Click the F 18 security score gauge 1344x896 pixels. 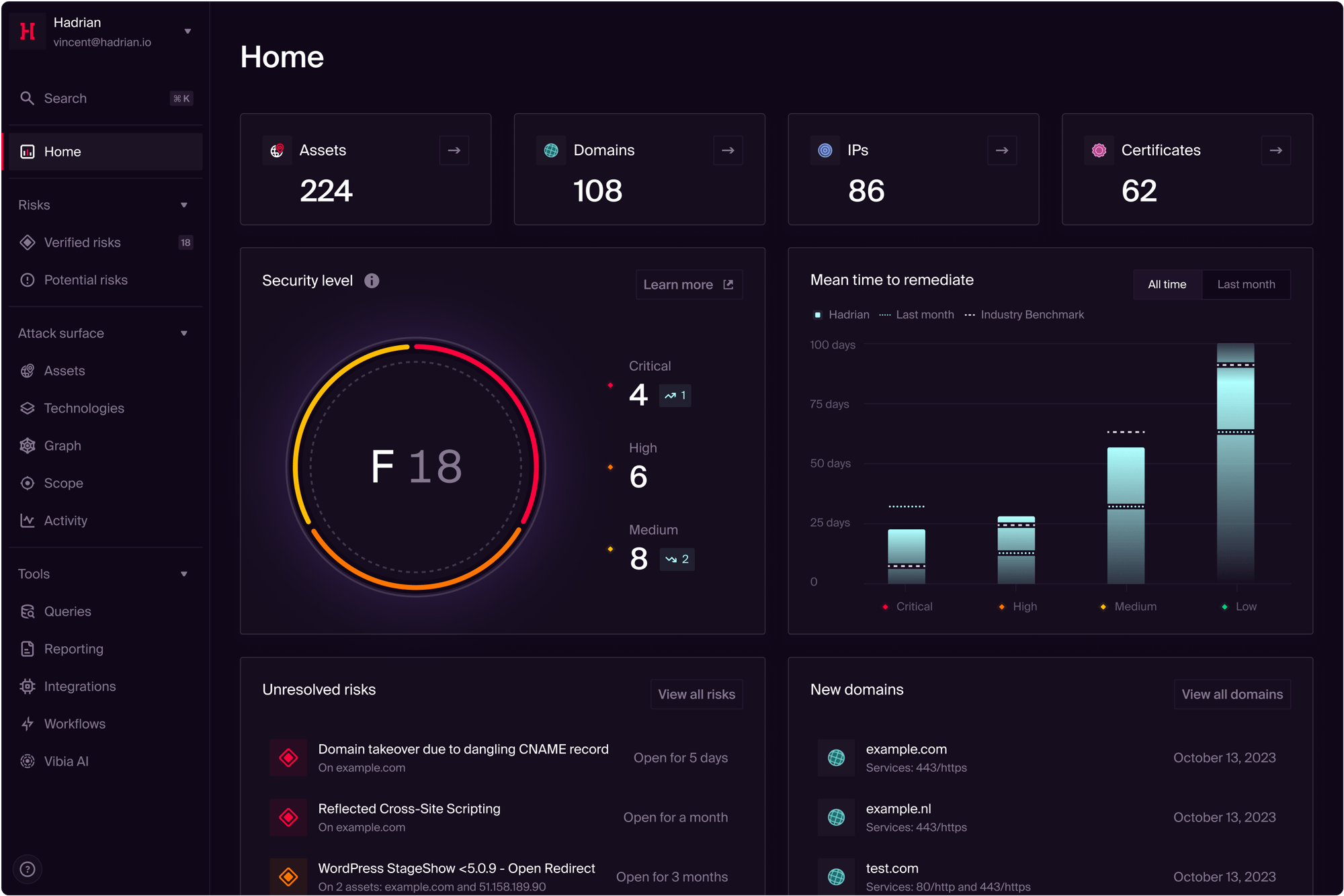click(x=416, y=466)
